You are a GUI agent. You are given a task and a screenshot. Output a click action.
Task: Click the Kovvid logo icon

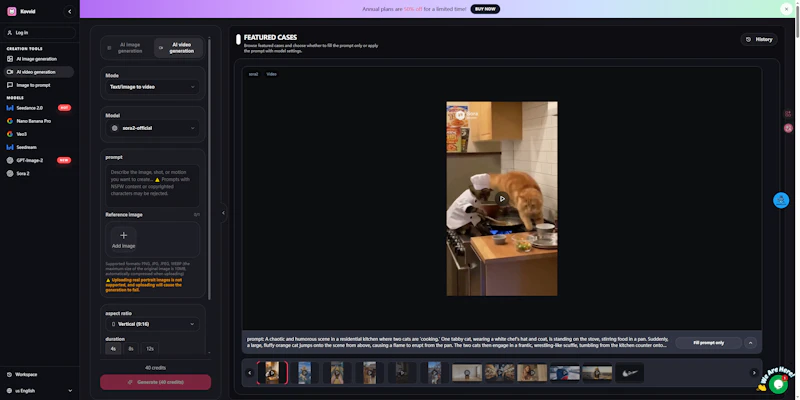(x=12, y=11)
